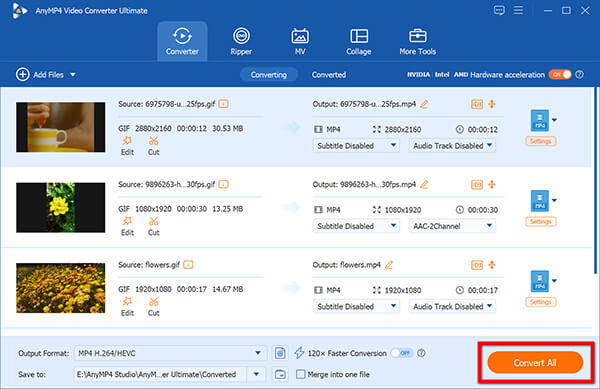Cut the flowers.gif file

153,306
